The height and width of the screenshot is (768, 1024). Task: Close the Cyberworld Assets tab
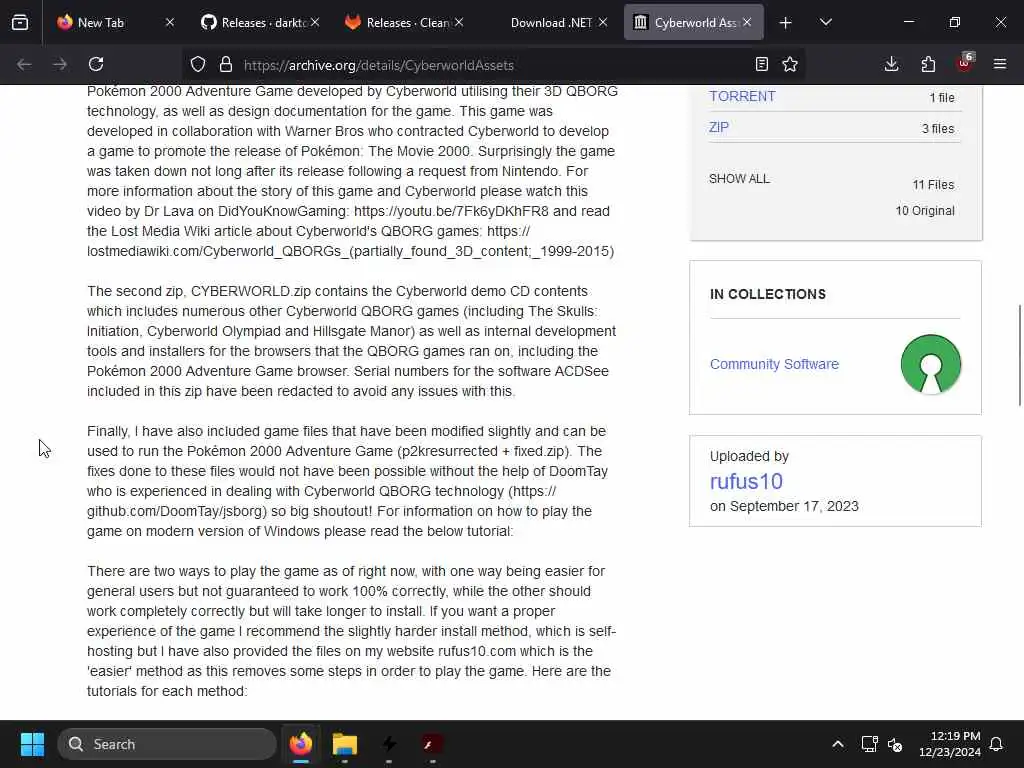point(747,22)
